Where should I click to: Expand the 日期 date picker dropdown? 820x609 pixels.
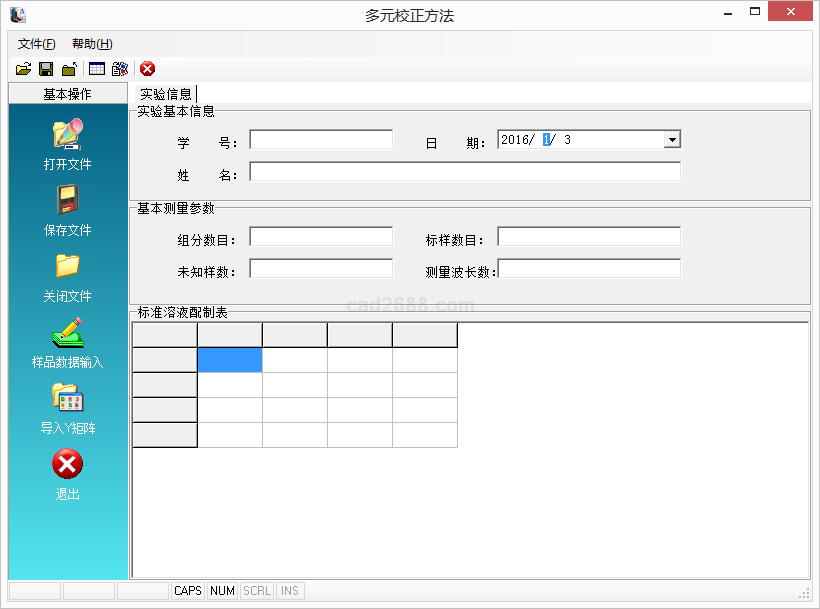672,140
